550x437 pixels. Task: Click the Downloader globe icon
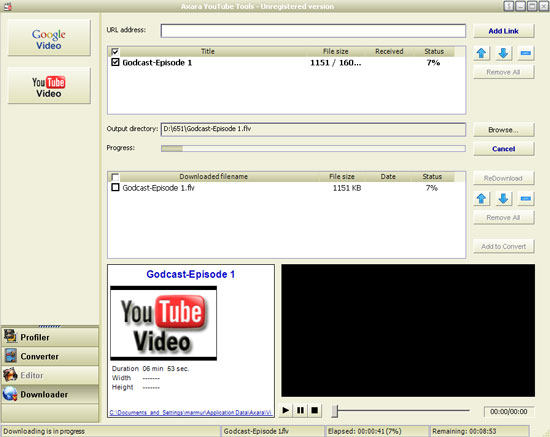coord(10,394)
